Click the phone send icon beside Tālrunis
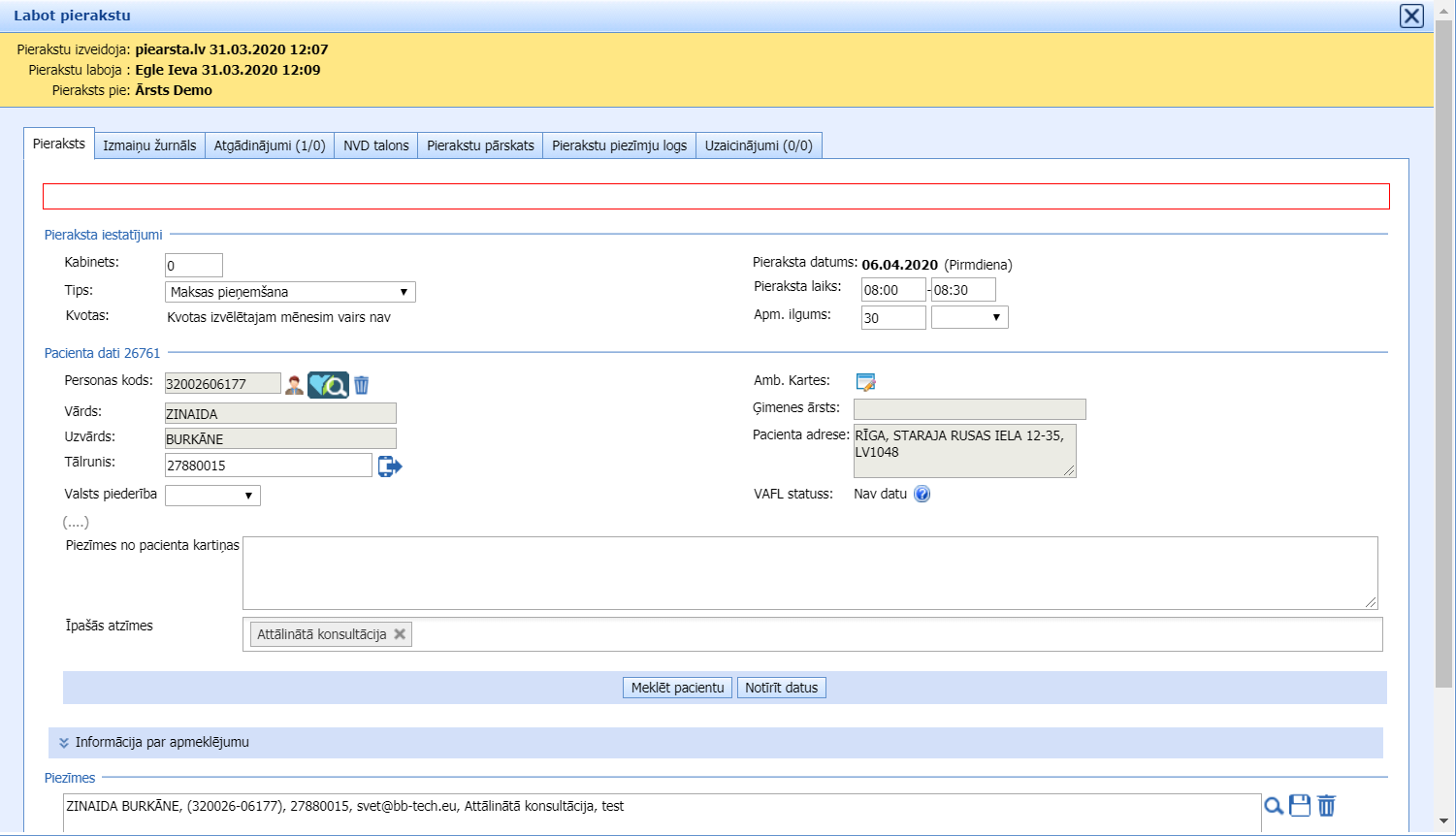 click(x=390, y=466)
